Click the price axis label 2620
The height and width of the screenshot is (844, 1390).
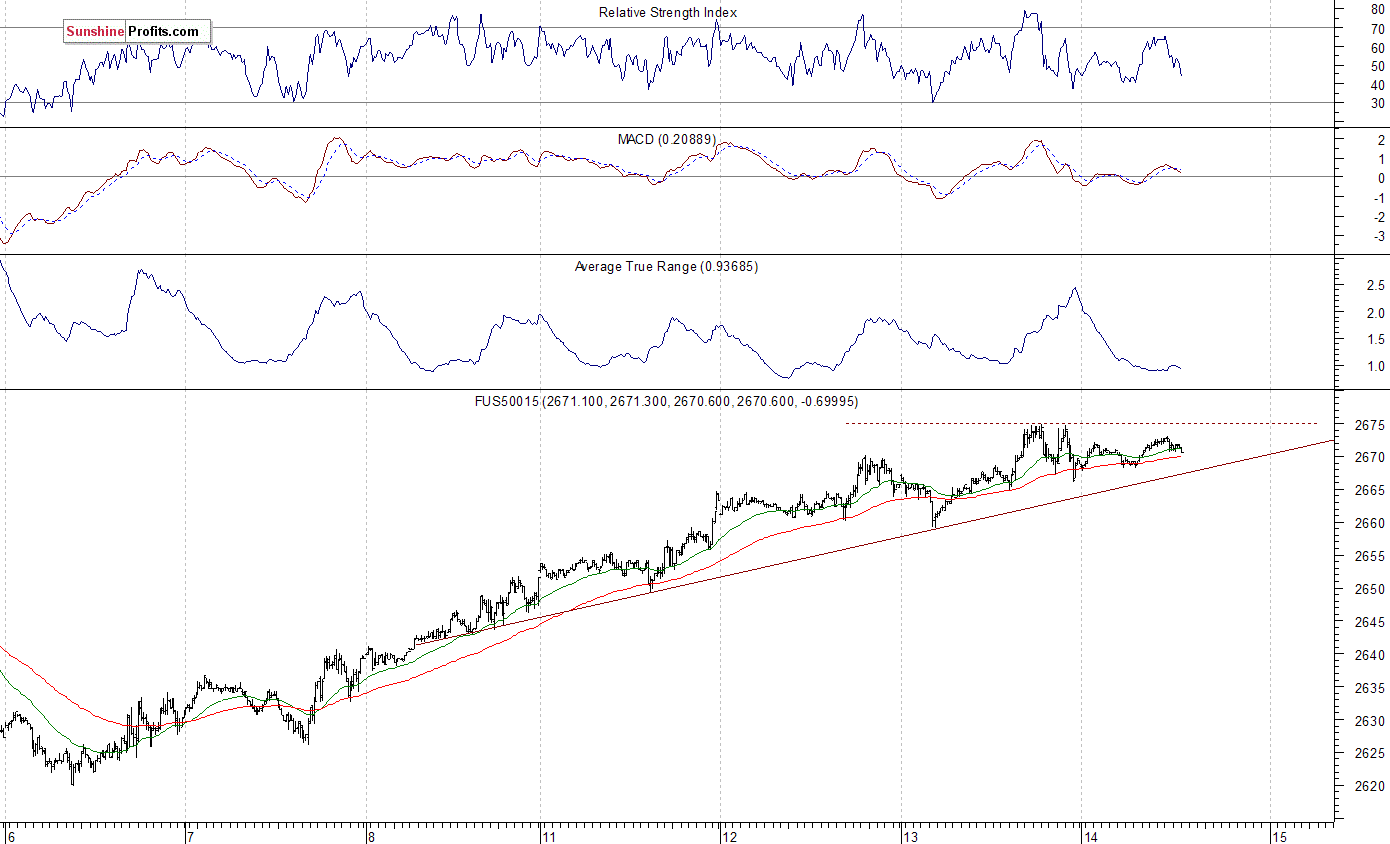click(1370, 787)
